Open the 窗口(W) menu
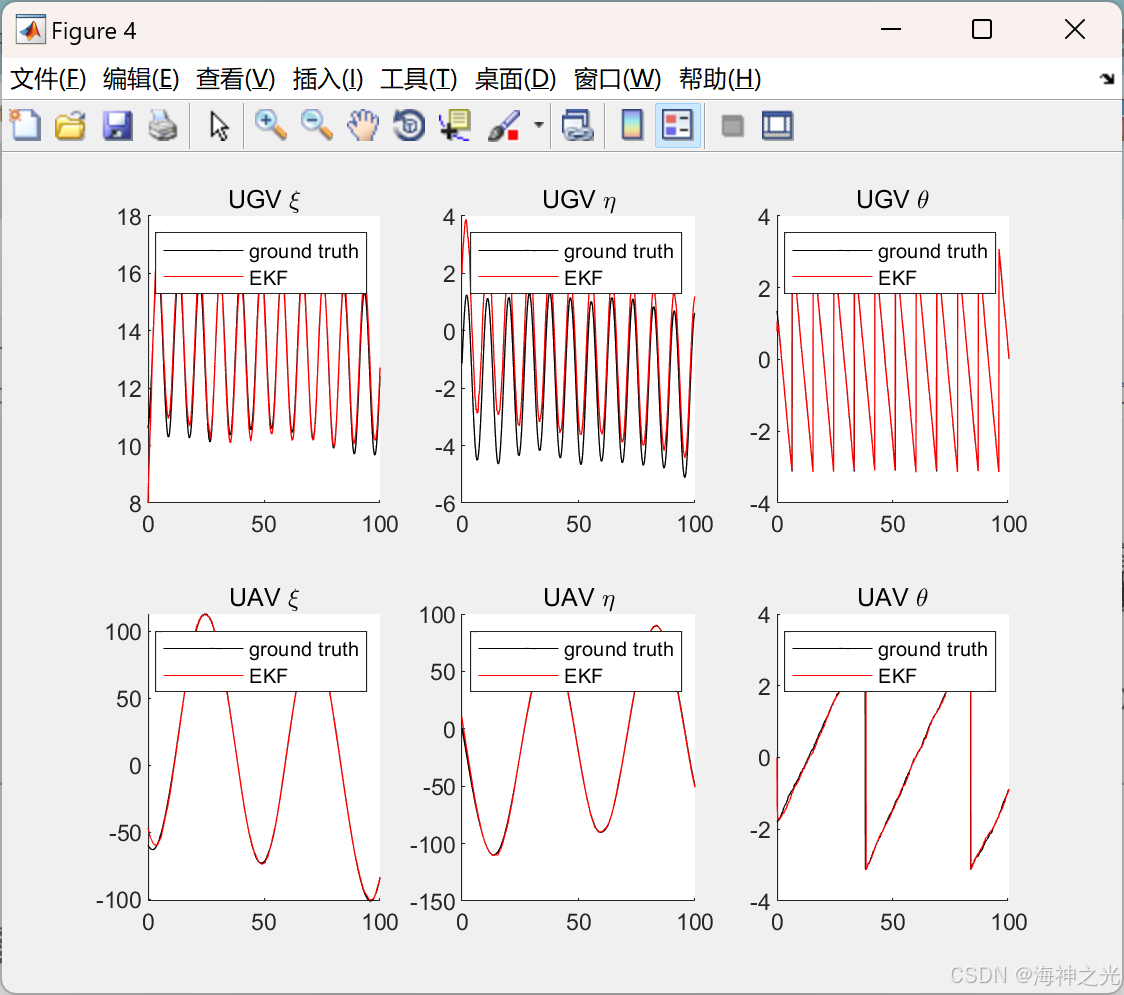1124x995 pixels. pos(617,79)
